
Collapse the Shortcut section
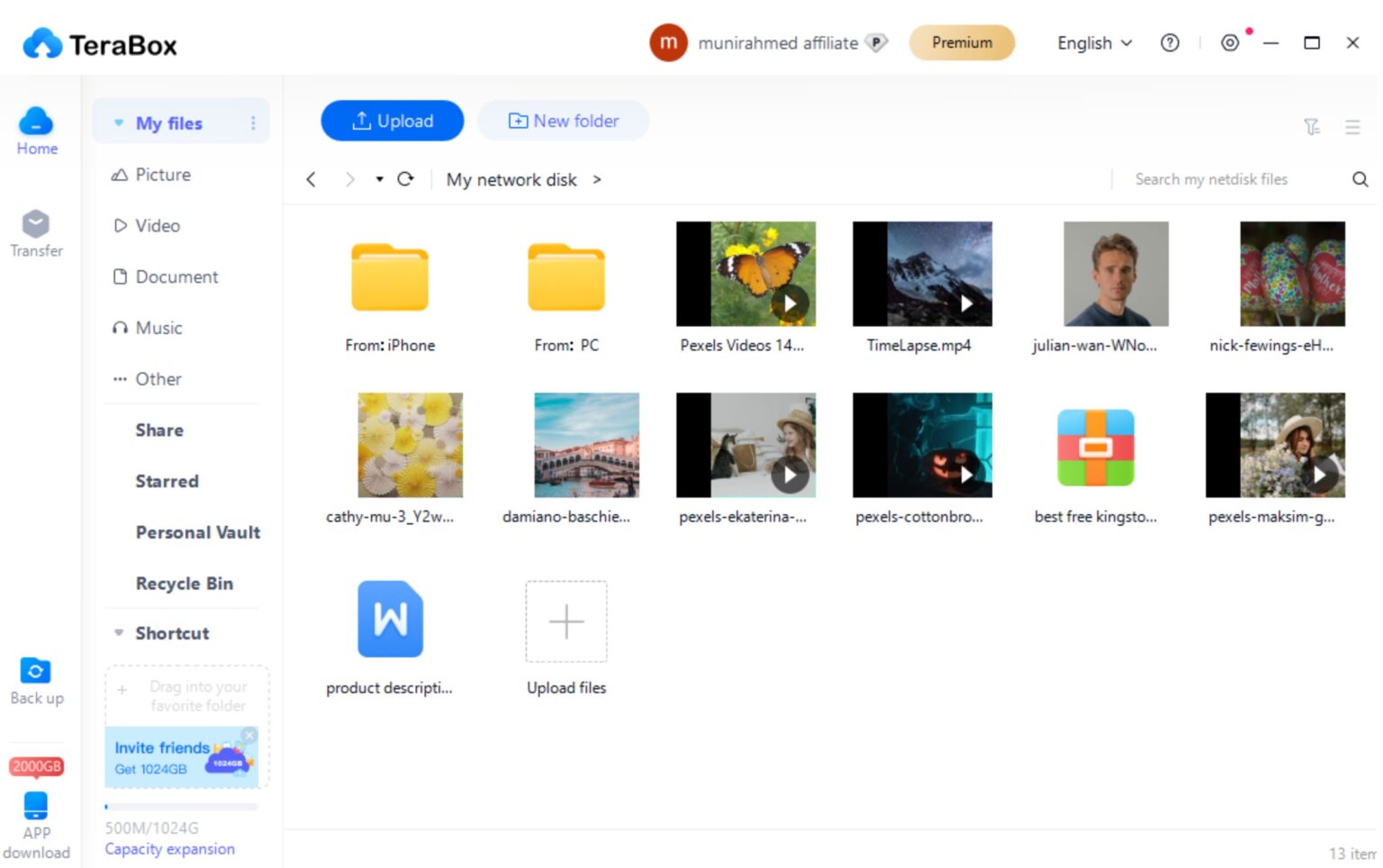pyautogui.click(x=119, y=633)
